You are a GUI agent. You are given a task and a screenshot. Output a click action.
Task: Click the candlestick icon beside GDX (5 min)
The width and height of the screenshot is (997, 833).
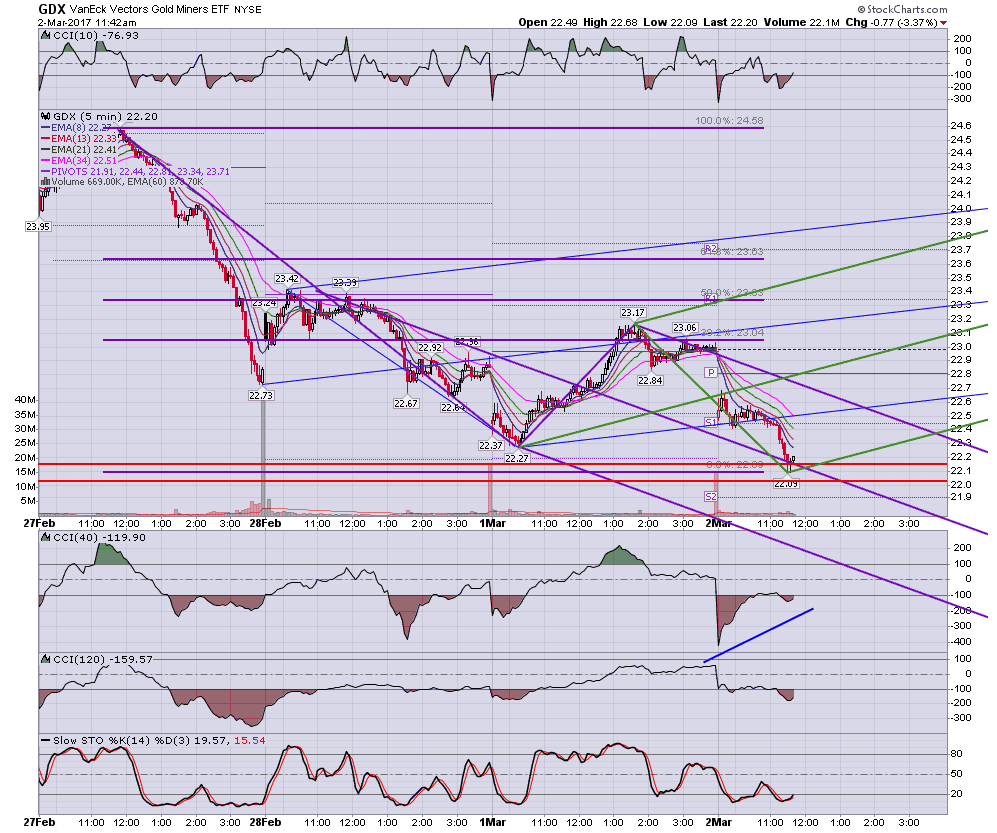(45, 116)
